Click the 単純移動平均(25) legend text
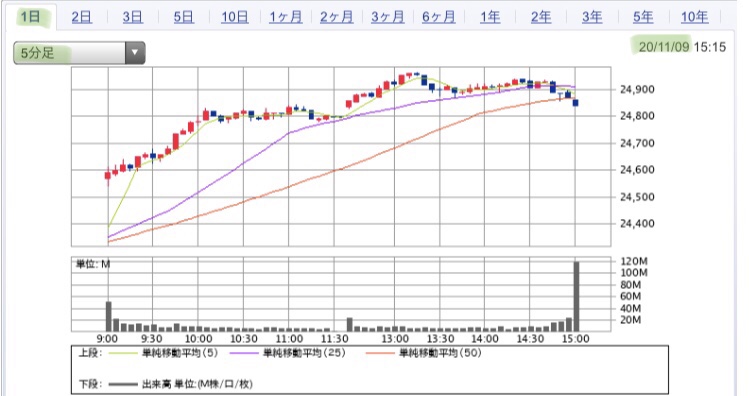This screenshot has height=396, width=749. (304, 353)
